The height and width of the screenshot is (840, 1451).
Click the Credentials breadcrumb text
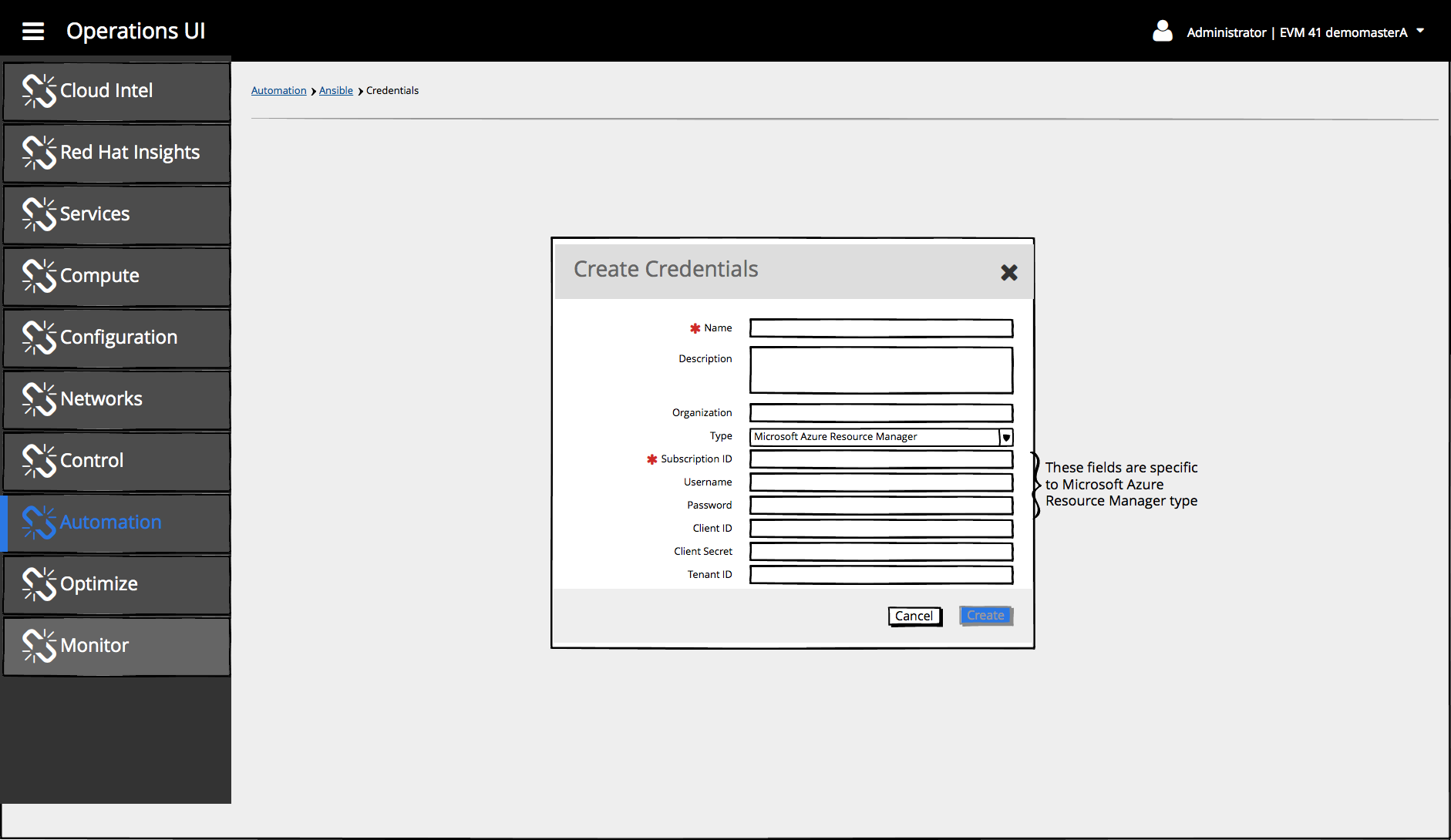[x=392, y=91]
